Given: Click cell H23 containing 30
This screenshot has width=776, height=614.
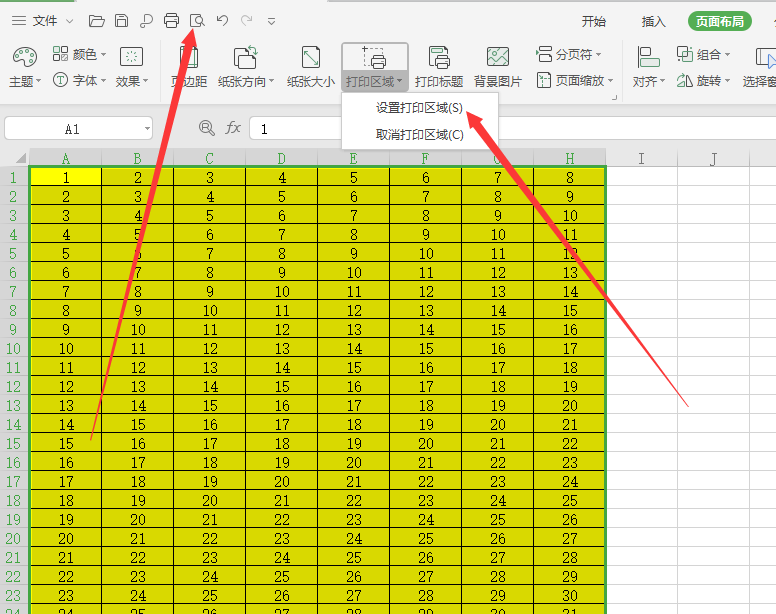Looking at the screenshot, I should (x=570, y=595).
